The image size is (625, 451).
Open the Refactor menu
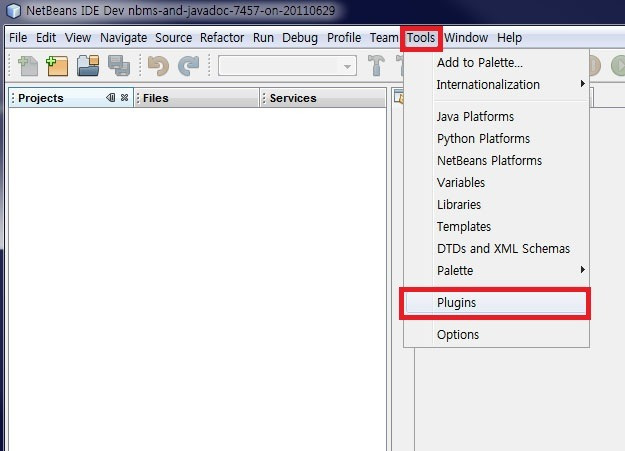(x=222, y=38)
